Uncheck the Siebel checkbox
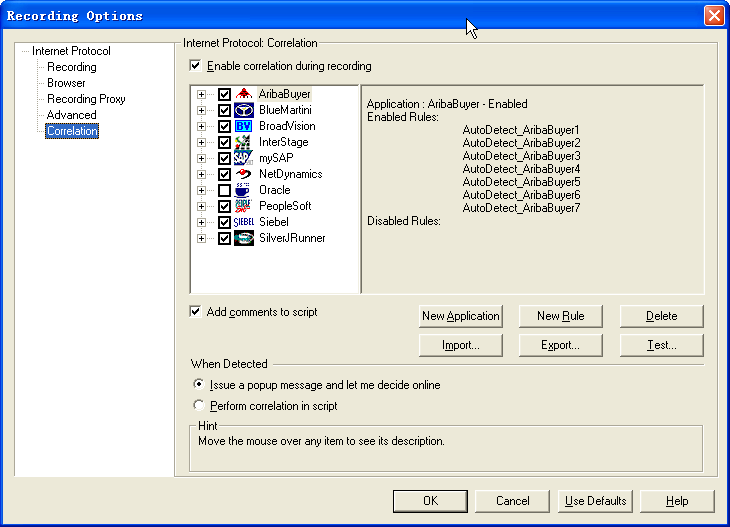This screenshot has height=527, width=730. tap(224, 222)
